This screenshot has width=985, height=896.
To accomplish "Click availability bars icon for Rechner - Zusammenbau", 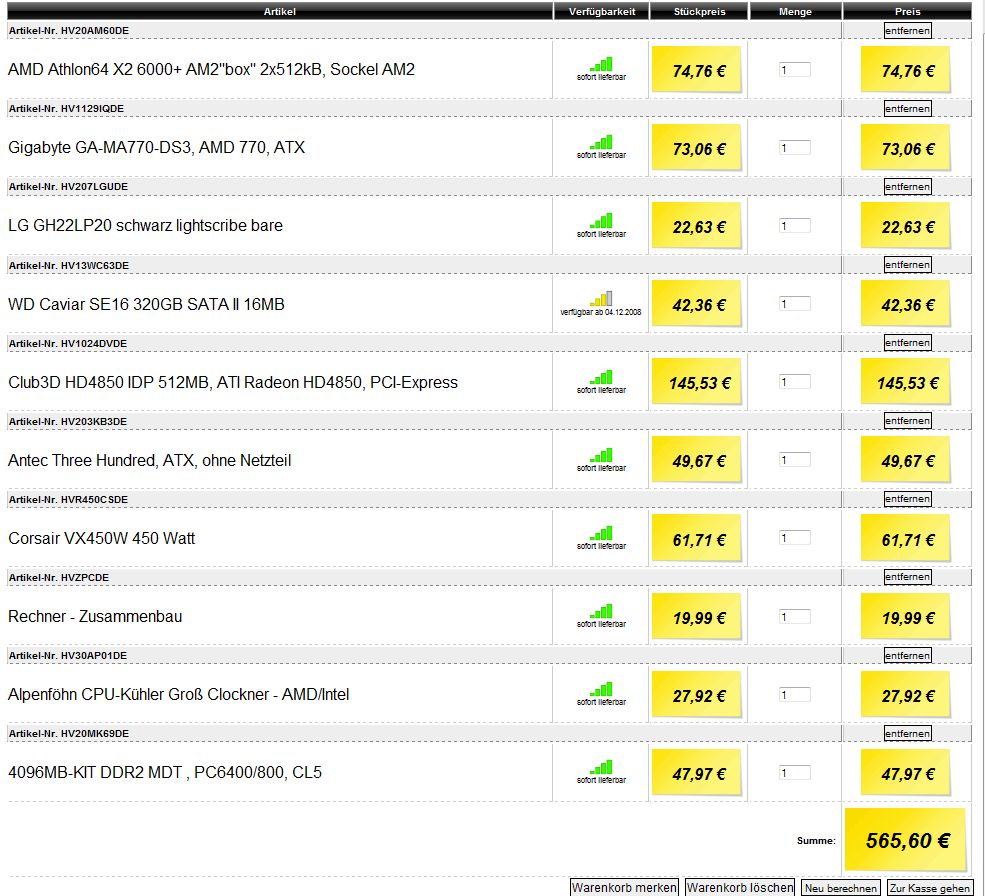I will 601,611.
